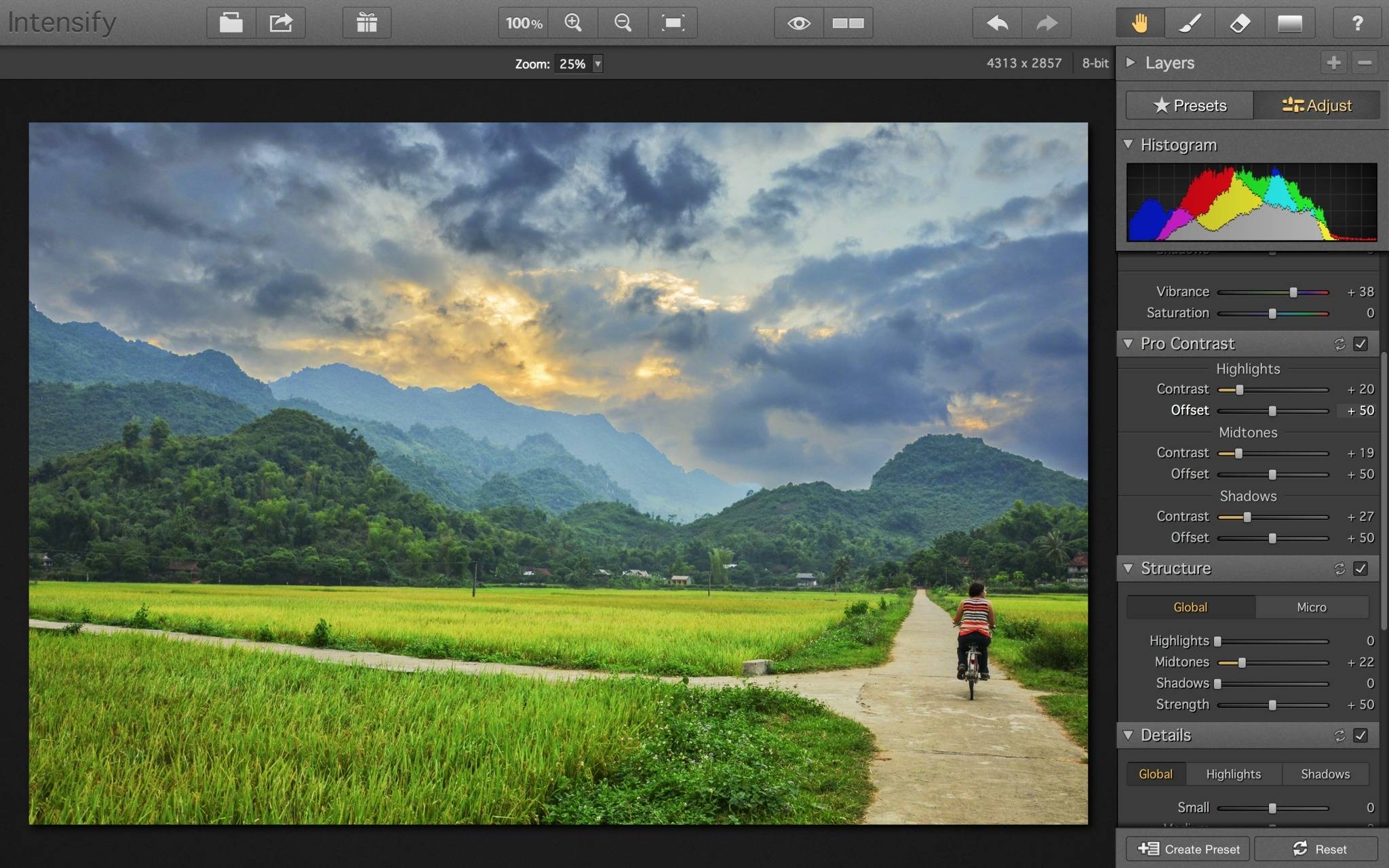Open an image with the folder icon
The height and width of the screenshot is (868, 1389).
(231, 23)
